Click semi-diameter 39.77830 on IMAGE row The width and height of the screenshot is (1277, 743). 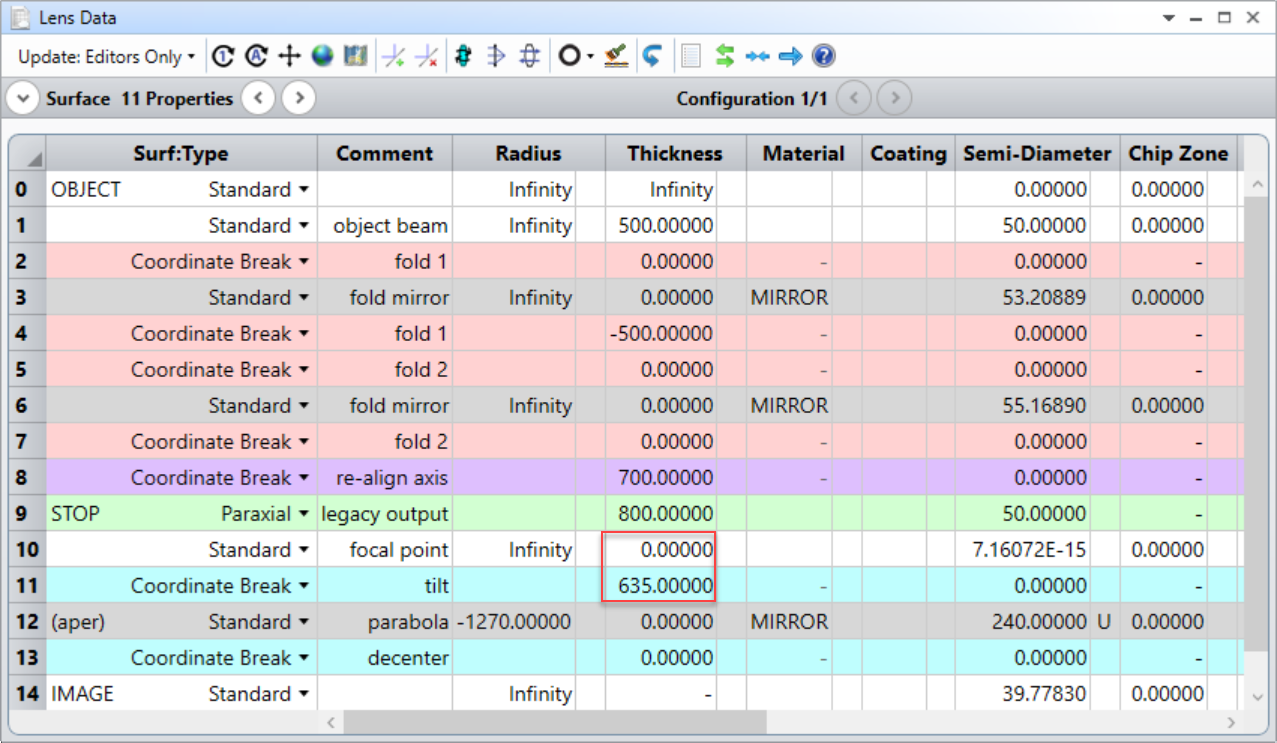pos(1023,694)
